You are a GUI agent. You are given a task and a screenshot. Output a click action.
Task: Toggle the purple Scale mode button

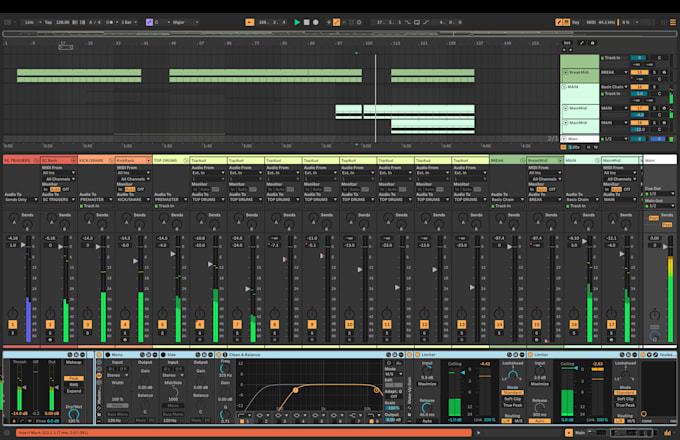click(x=149, y=22)
